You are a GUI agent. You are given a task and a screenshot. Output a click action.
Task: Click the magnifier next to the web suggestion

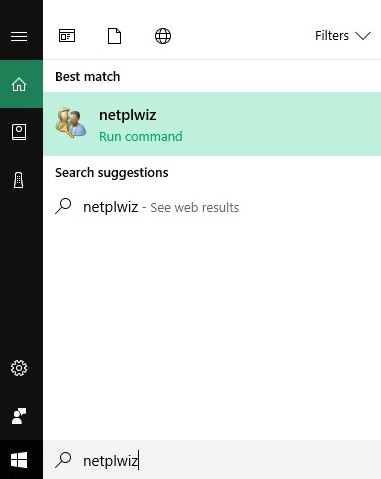[x=63, y=206]
